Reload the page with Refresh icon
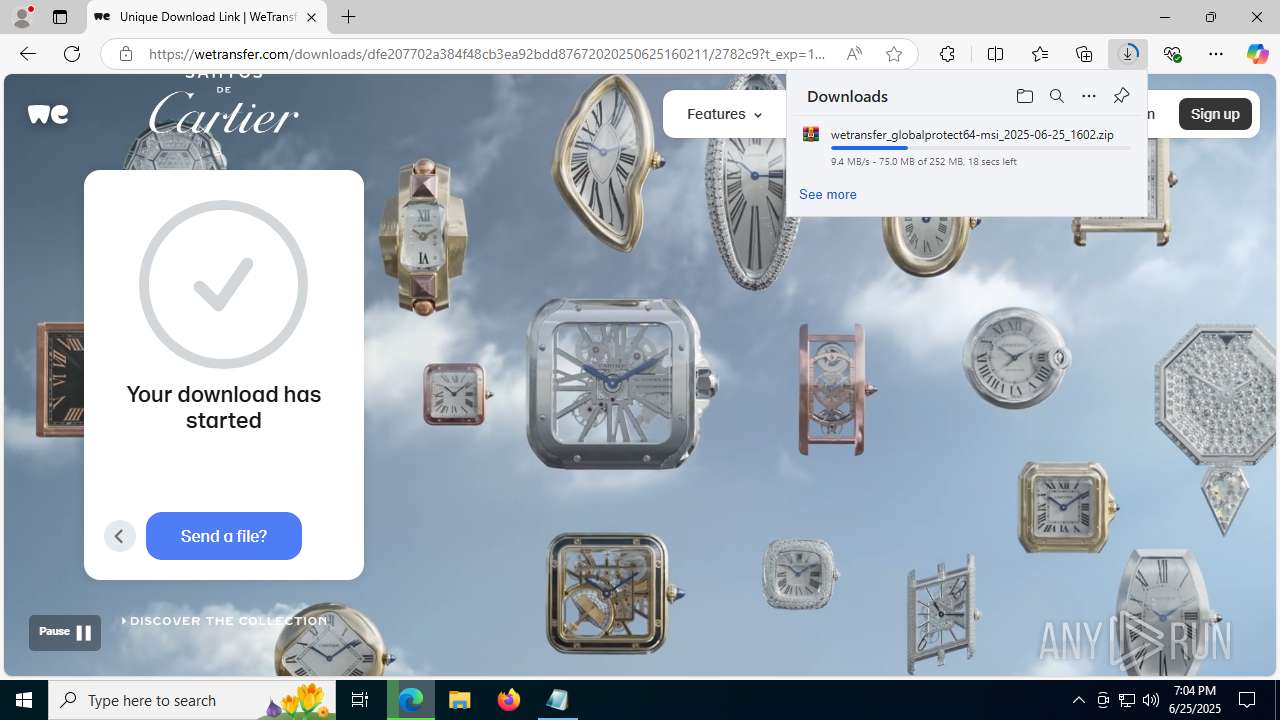The width and height of the screenshot is (1280, 720). pos(72,54)
